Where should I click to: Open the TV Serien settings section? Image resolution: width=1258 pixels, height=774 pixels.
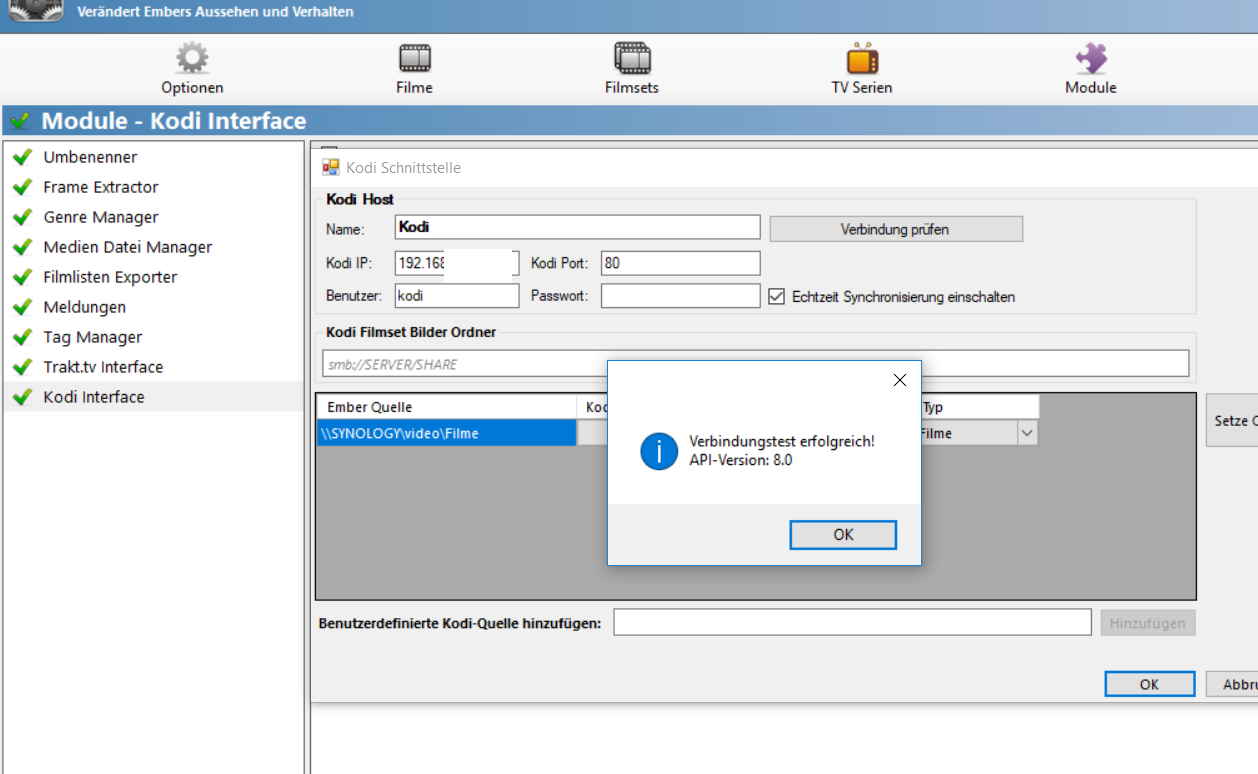pyautogui.click(x=861, y=68)
